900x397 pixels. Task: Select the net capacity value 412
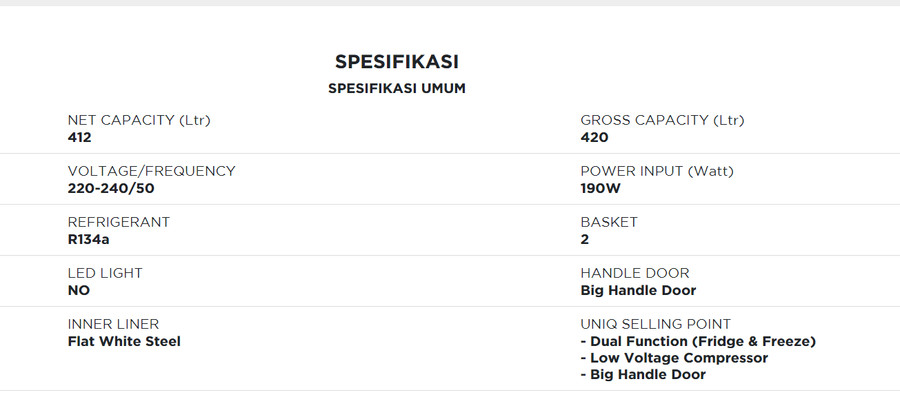[79, 138]
